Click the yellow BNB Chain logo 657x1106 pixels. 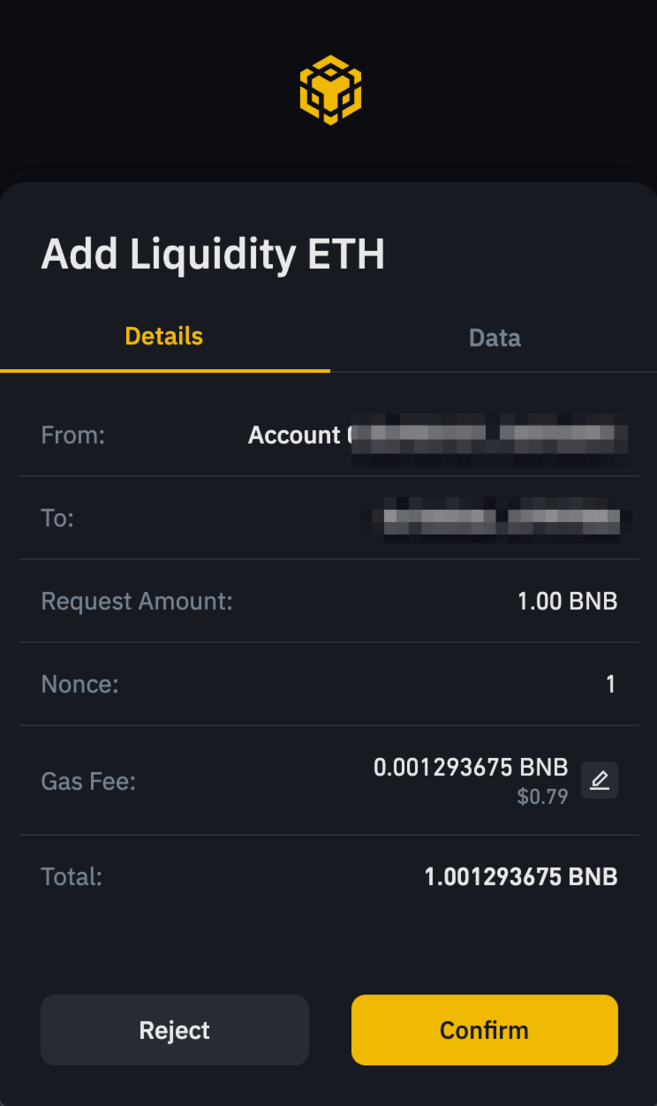click(x=330, y=90)
